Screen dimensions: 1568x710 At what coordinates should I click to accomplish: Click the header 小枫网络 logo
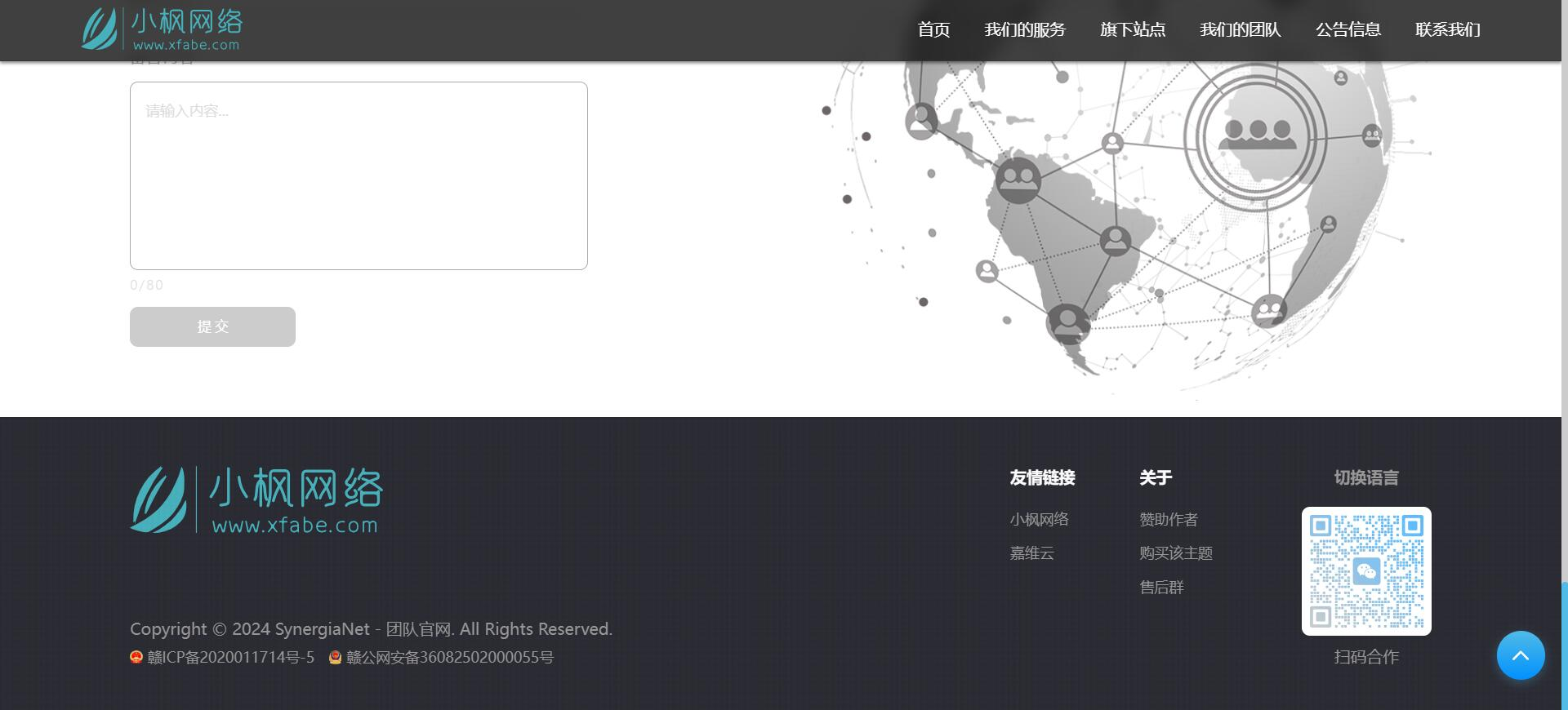tap(162, 29)
